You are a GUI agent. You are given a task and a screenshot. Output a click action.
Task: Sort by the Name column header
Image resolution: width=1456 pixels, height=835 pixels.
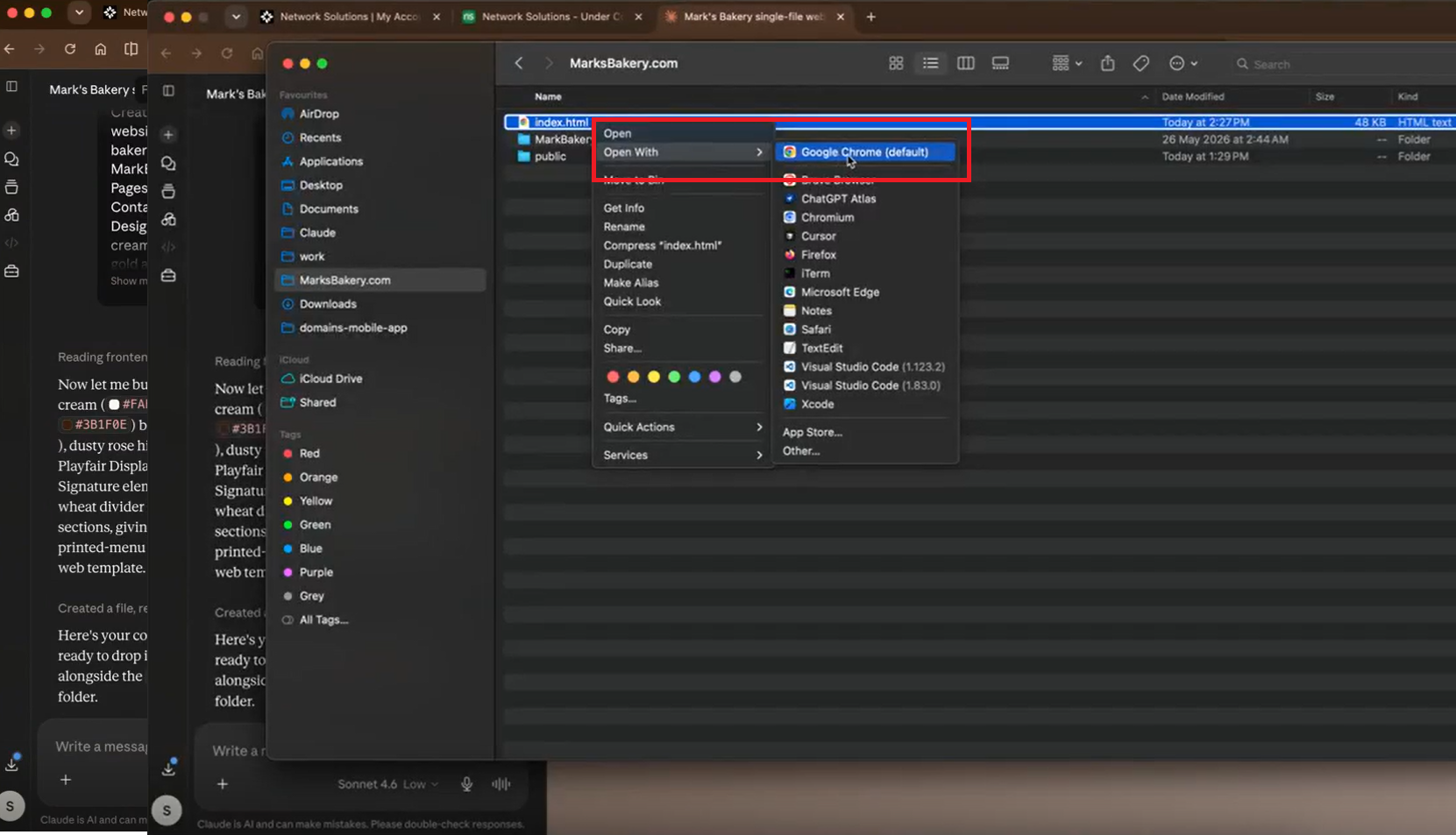pos(548,96)
